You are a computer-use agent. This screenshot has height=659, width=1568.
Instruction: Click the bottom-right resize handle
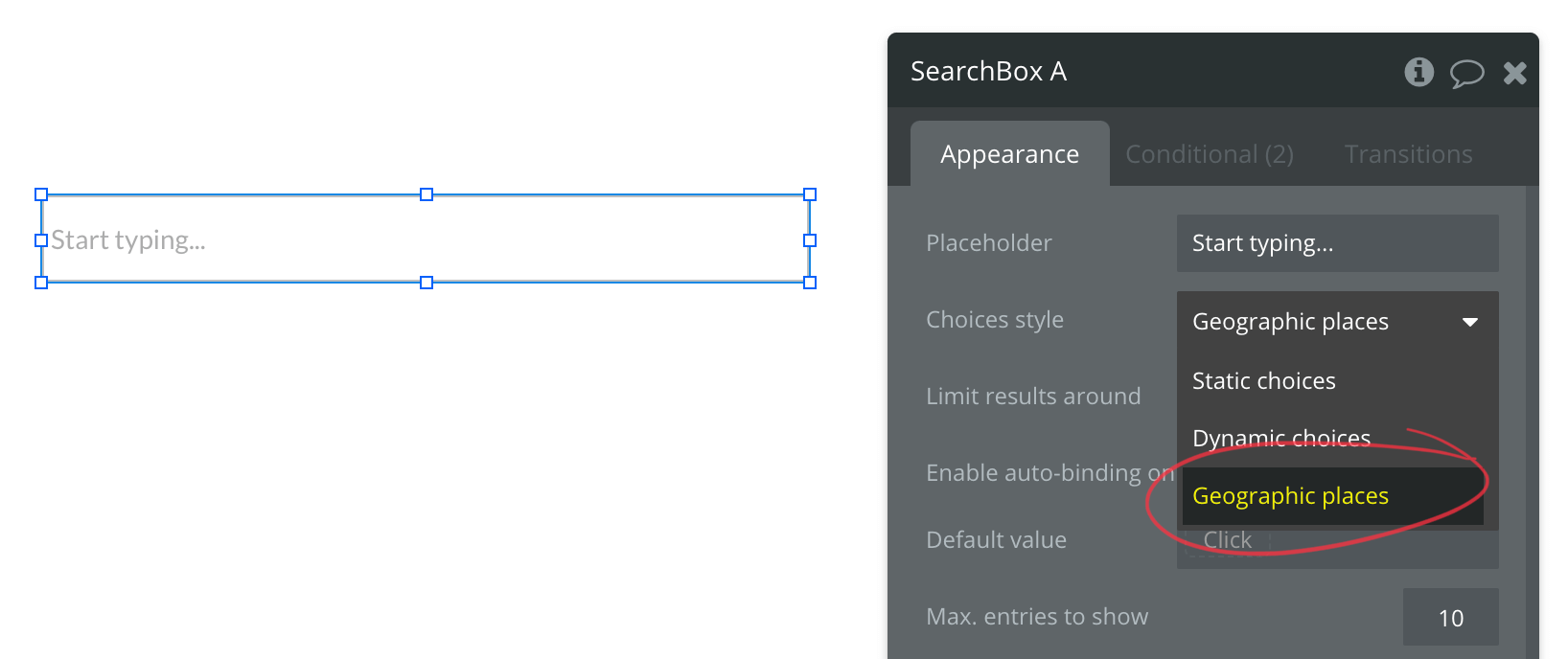(810, 283)
